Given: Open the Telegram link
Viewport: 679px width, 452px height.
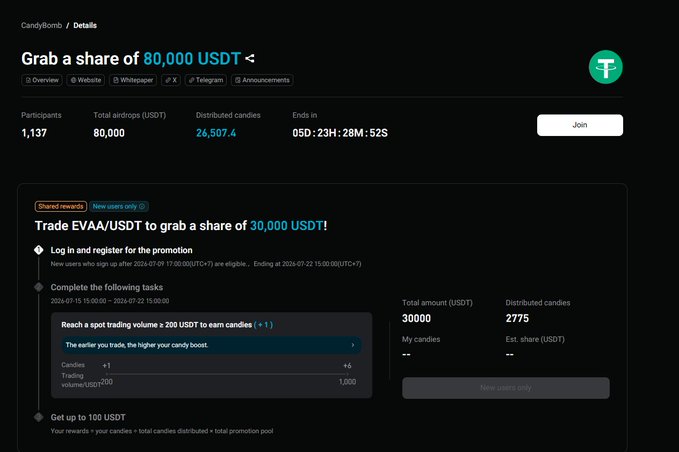Looking at the screenshot, I should (206, 80).
